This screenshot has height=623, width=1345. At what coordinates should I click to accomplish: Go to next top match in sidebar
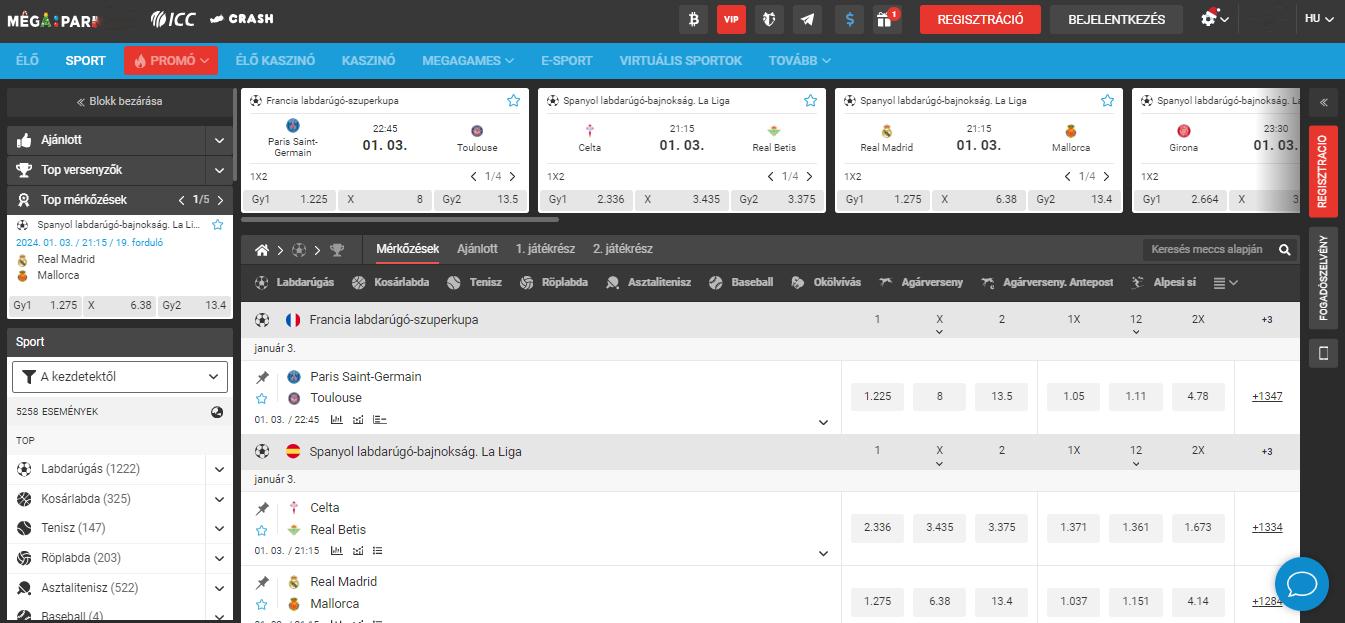[x=220, y=199]
